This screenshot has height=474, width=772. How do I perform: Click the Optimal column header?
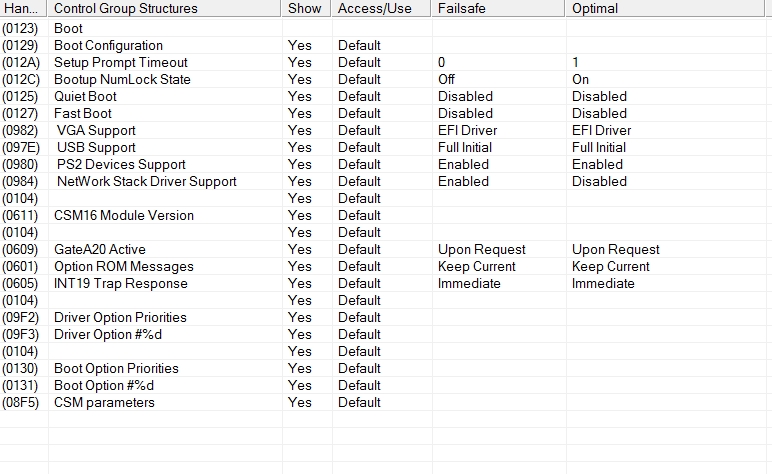click(595, 8)
